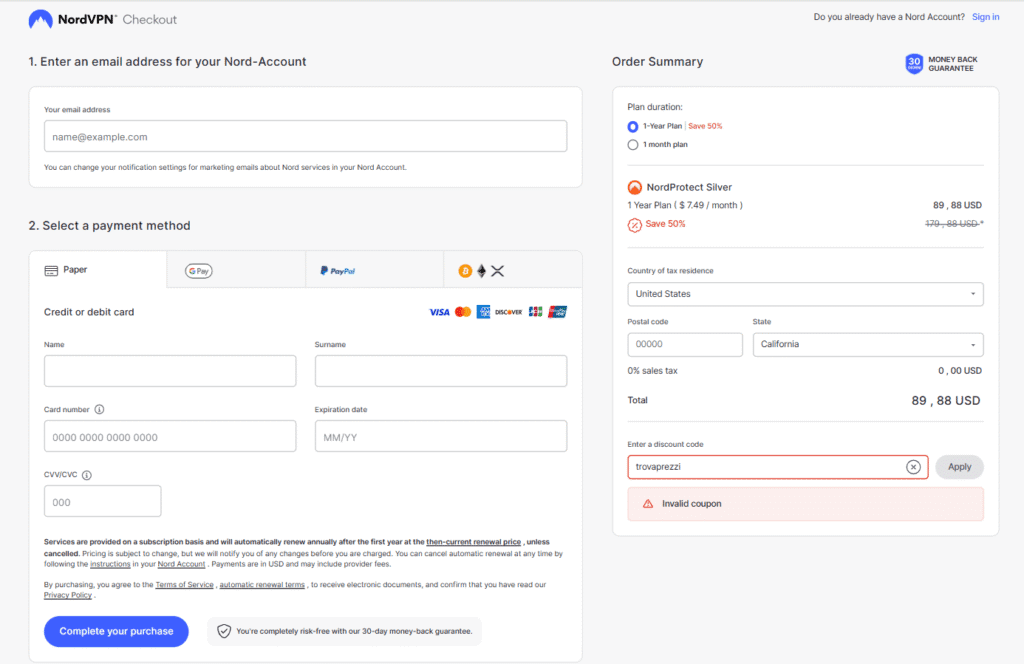Viewport: 1024px width, 664px height.
Task: Open the instructions link
Action: pos(110,564)
